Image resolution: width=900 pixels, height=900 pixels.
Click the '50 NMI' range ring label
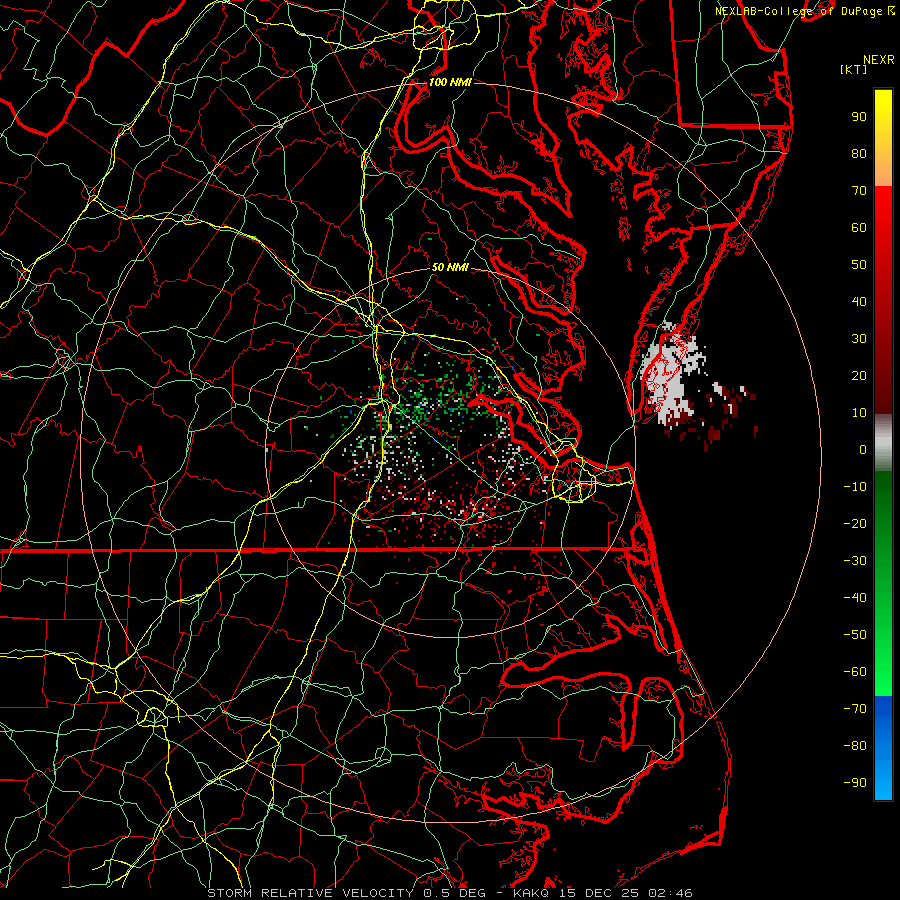tap(450, 267)
